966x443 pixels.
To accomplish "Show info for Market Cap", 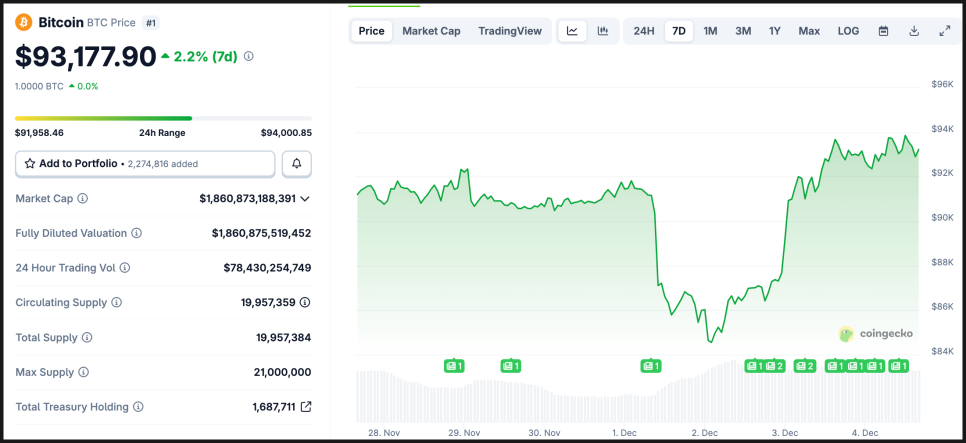I will click(x=83, y=199).
